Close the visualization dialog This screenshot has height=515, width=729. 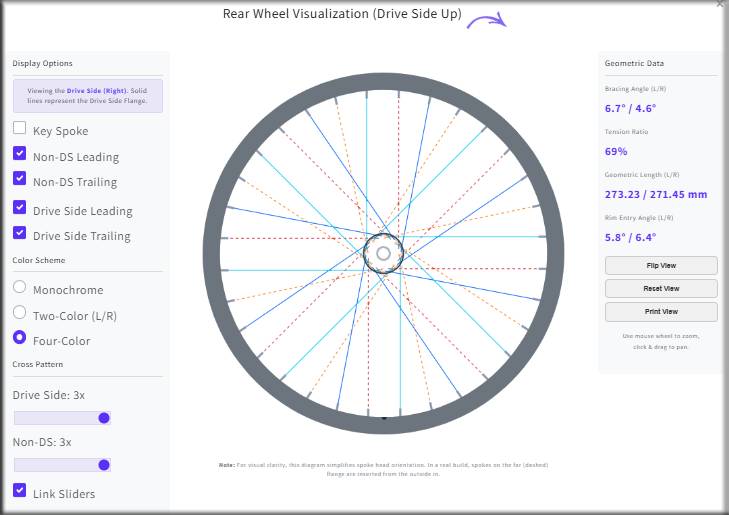[x=719, y=4]
